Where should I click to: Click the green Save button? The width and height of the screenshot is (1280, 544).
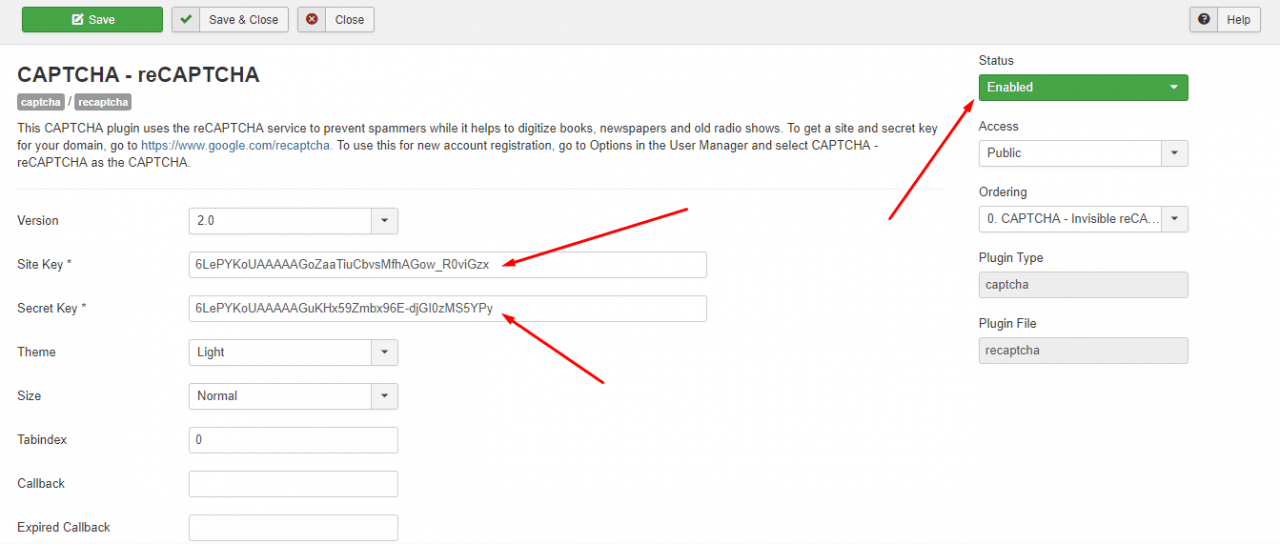pyautogui.click(x=92, y=19)
